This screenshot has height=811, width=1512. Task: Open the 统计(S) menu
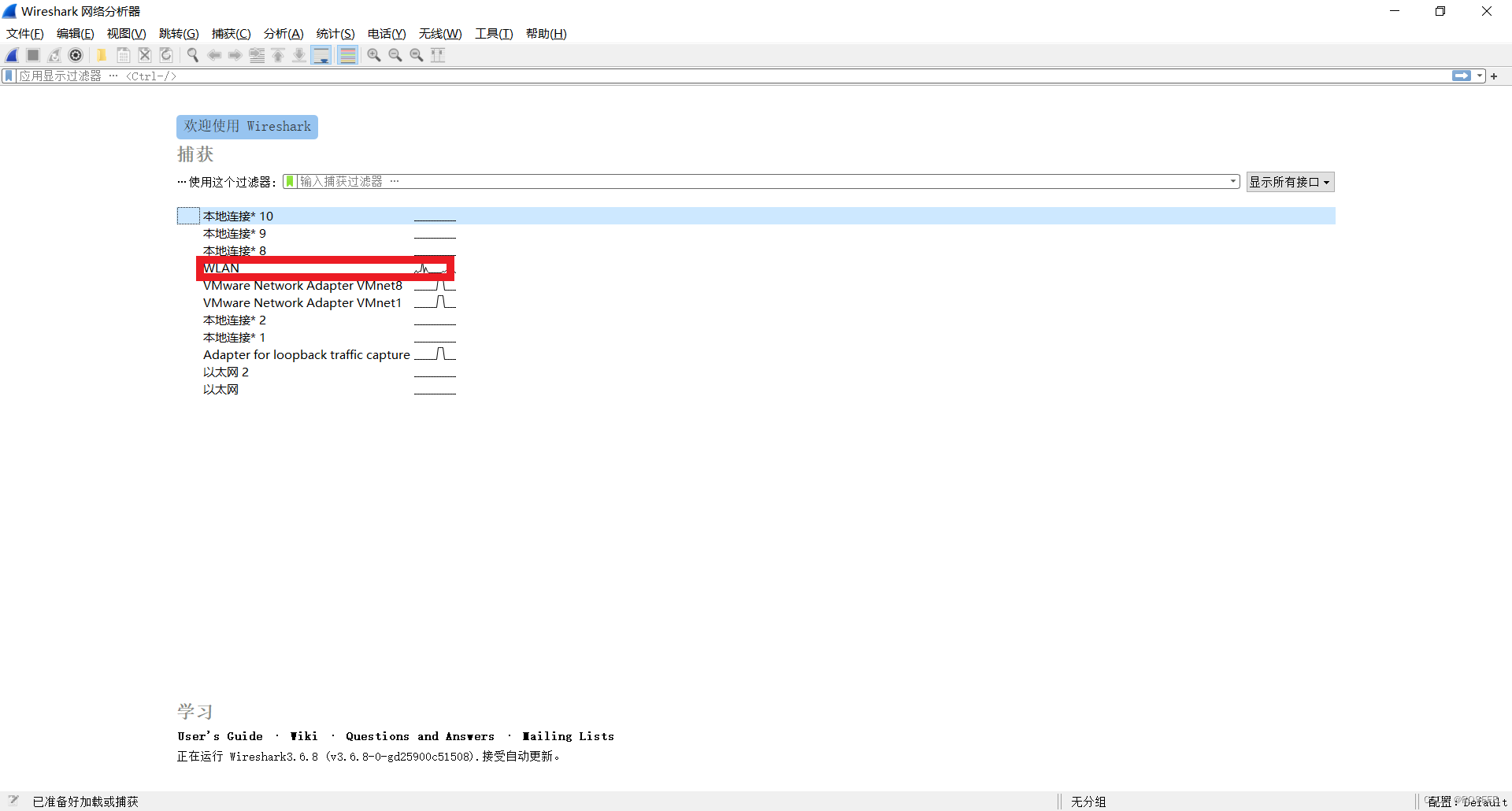pyautogui.click(x=335, y=34)
